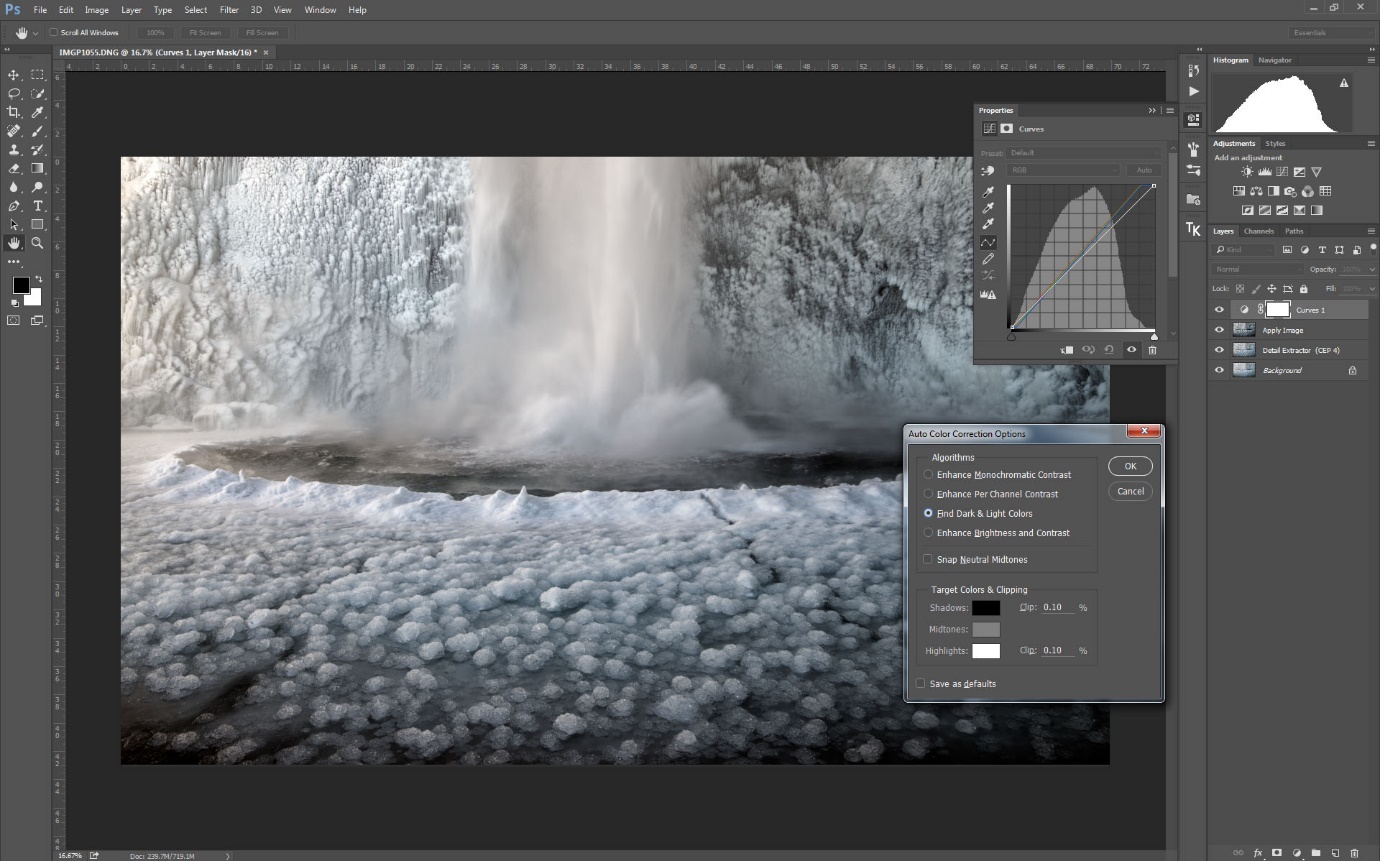Toggle Curves adjustment visibility in Properties
The height and width of the screenshot is (861, 1380).
tap(1131, 350)
